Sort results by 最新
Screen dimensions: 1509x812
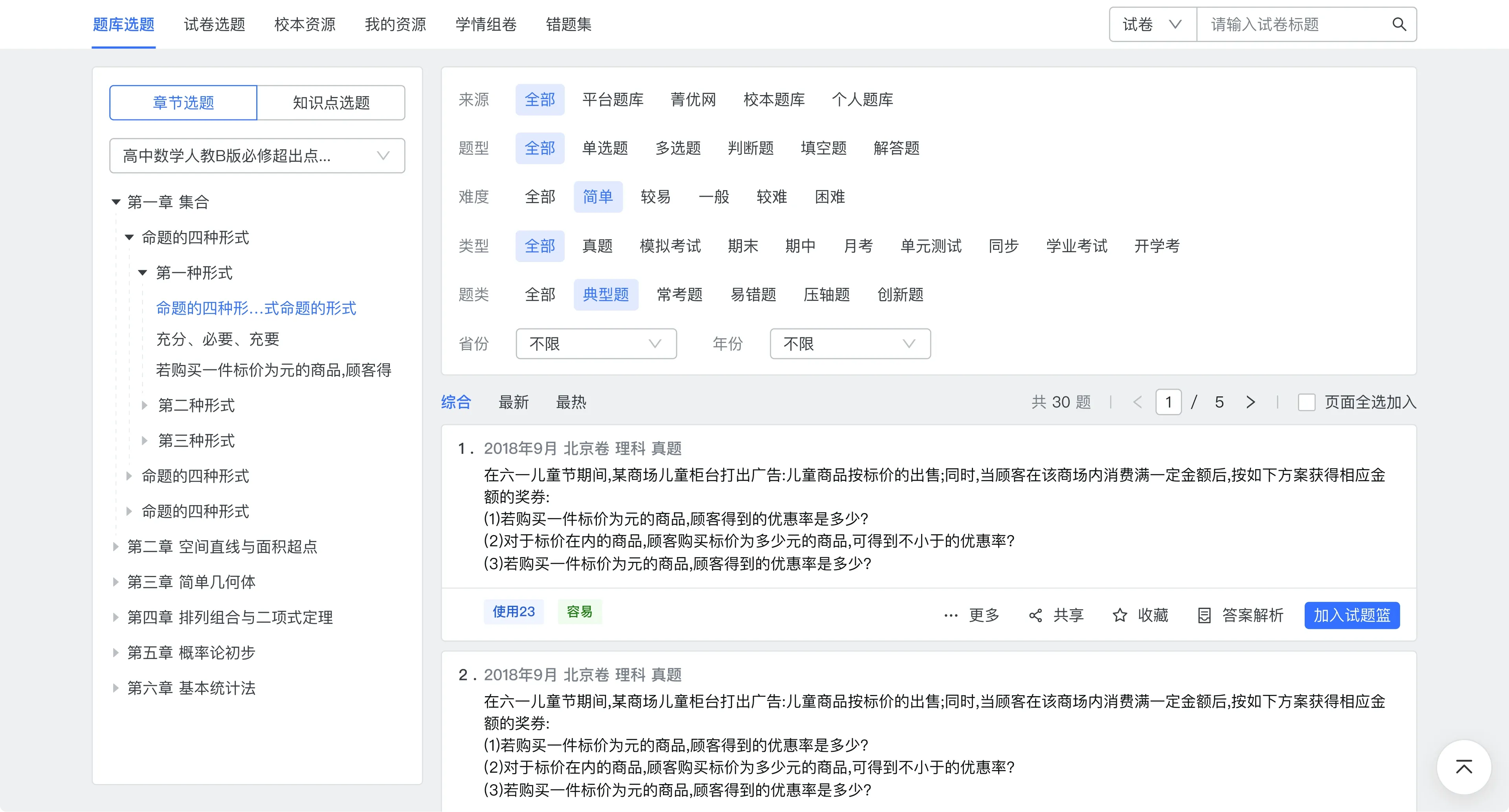click(513, 402)
